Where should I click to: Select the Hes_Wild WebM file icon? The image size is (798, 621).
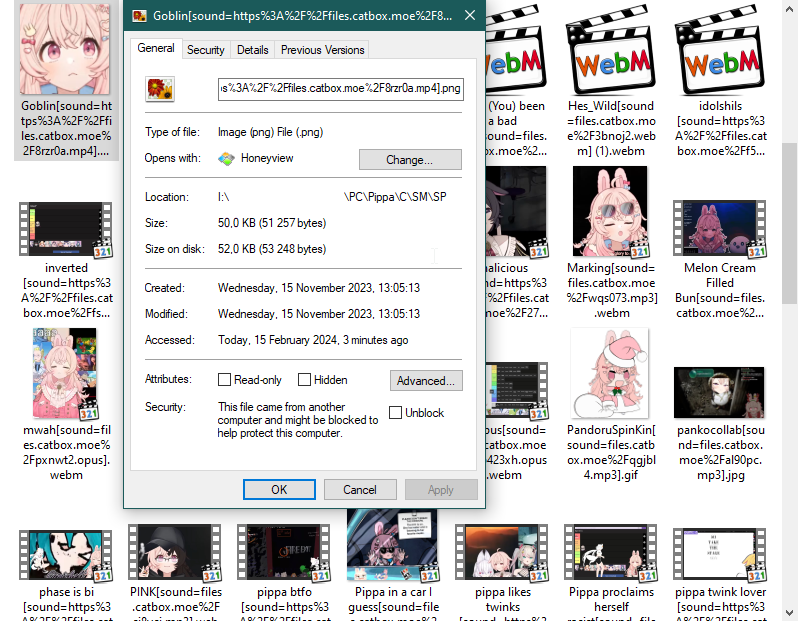(x=611, y=50)
